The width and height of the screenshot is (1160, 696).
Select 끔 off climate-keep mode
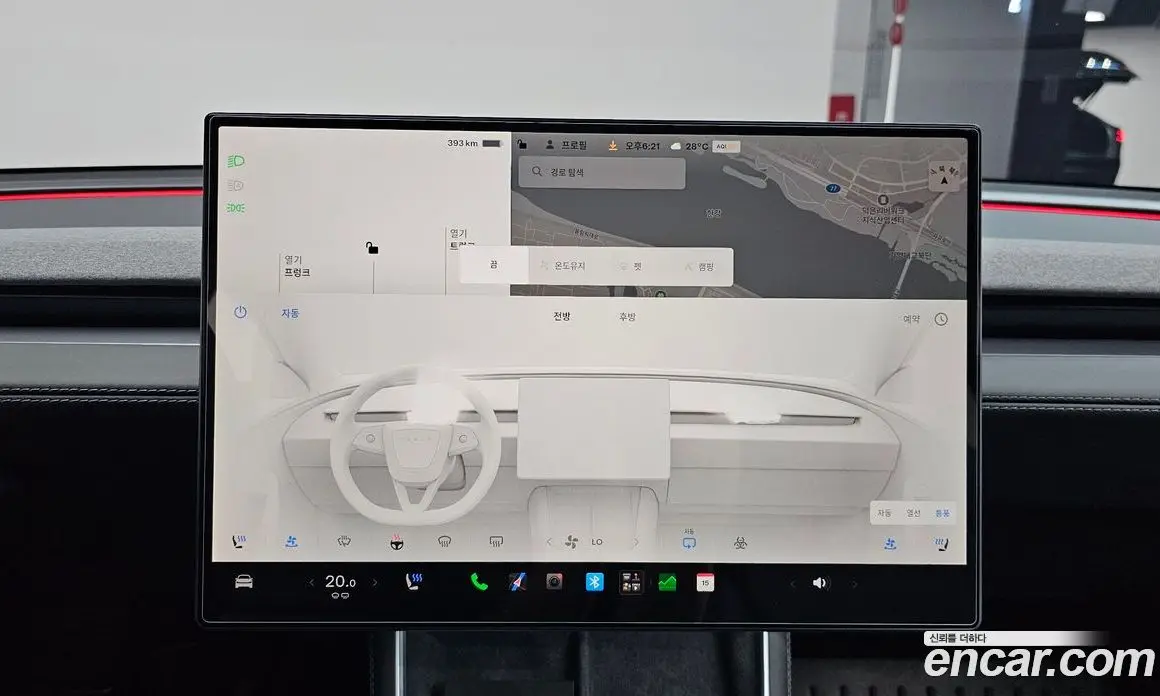coord(493,265)
